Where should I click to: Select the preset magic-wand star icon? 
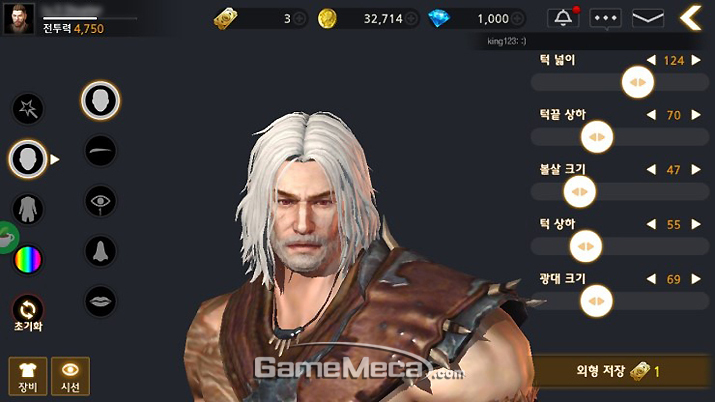pos(28,109)
